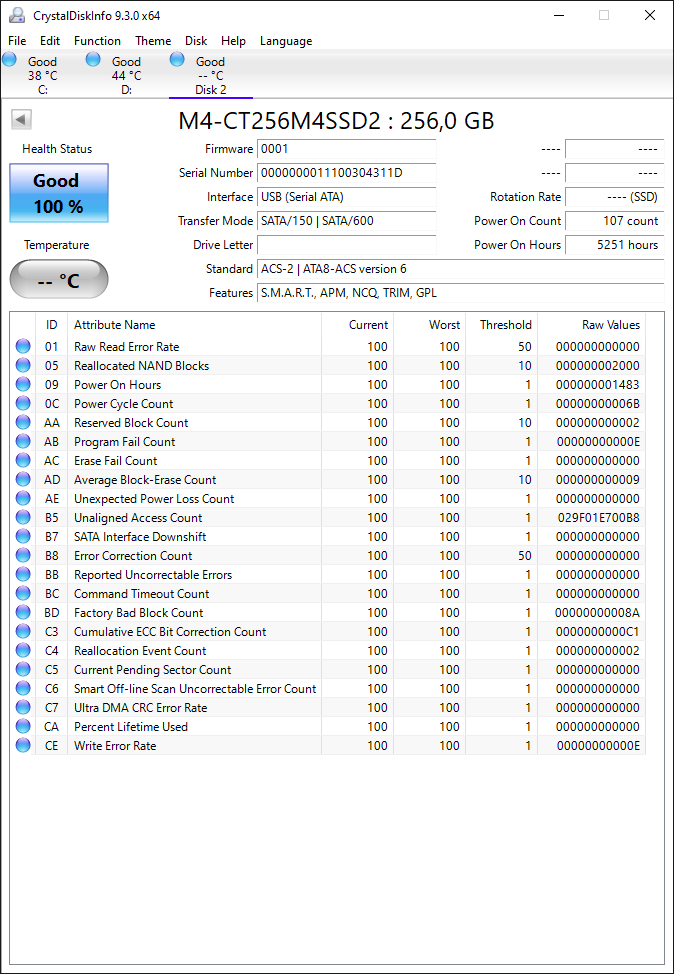Open the Disk menu
The image size is (674, 974).
point(196,41)
